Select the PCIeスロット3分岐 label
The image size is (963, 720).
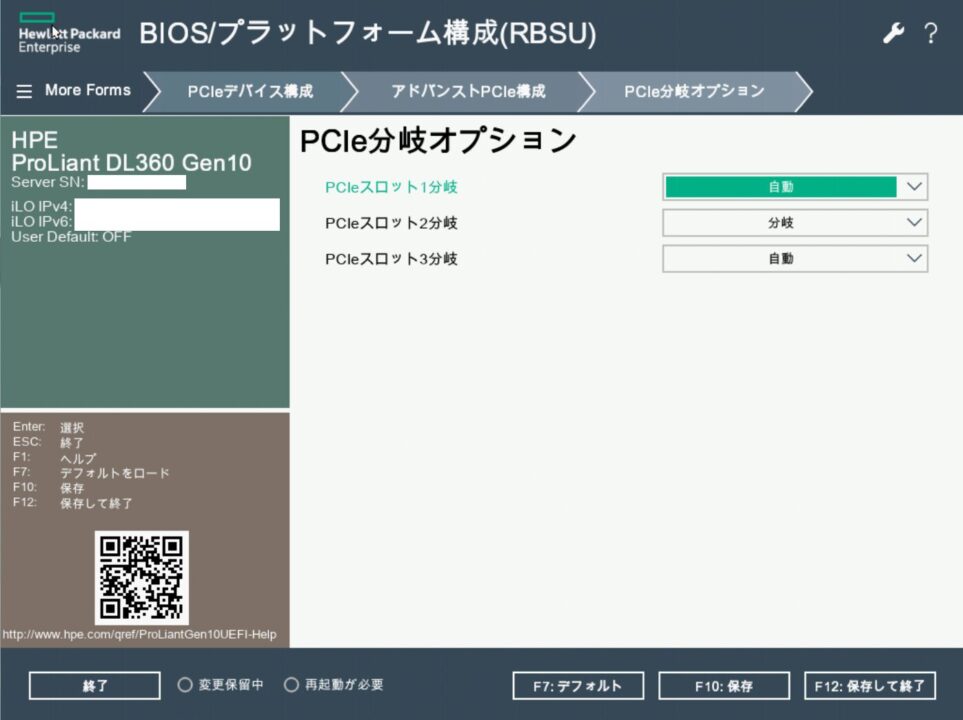(x=391, y=259)
